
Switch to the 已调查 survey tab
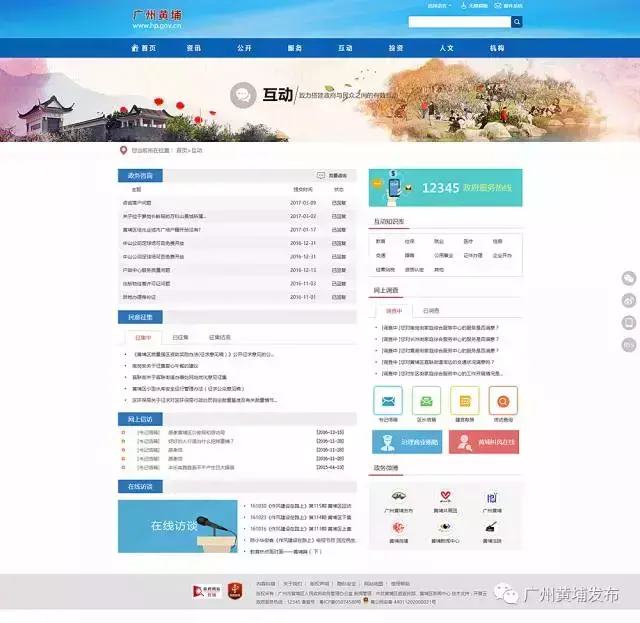click(430, 311)
